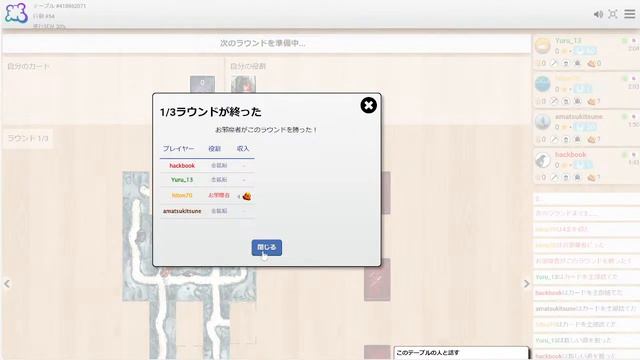Click the お邪魔者 role text for hiton70
Viewport: 640px width, 360px height.
[219, 196]
